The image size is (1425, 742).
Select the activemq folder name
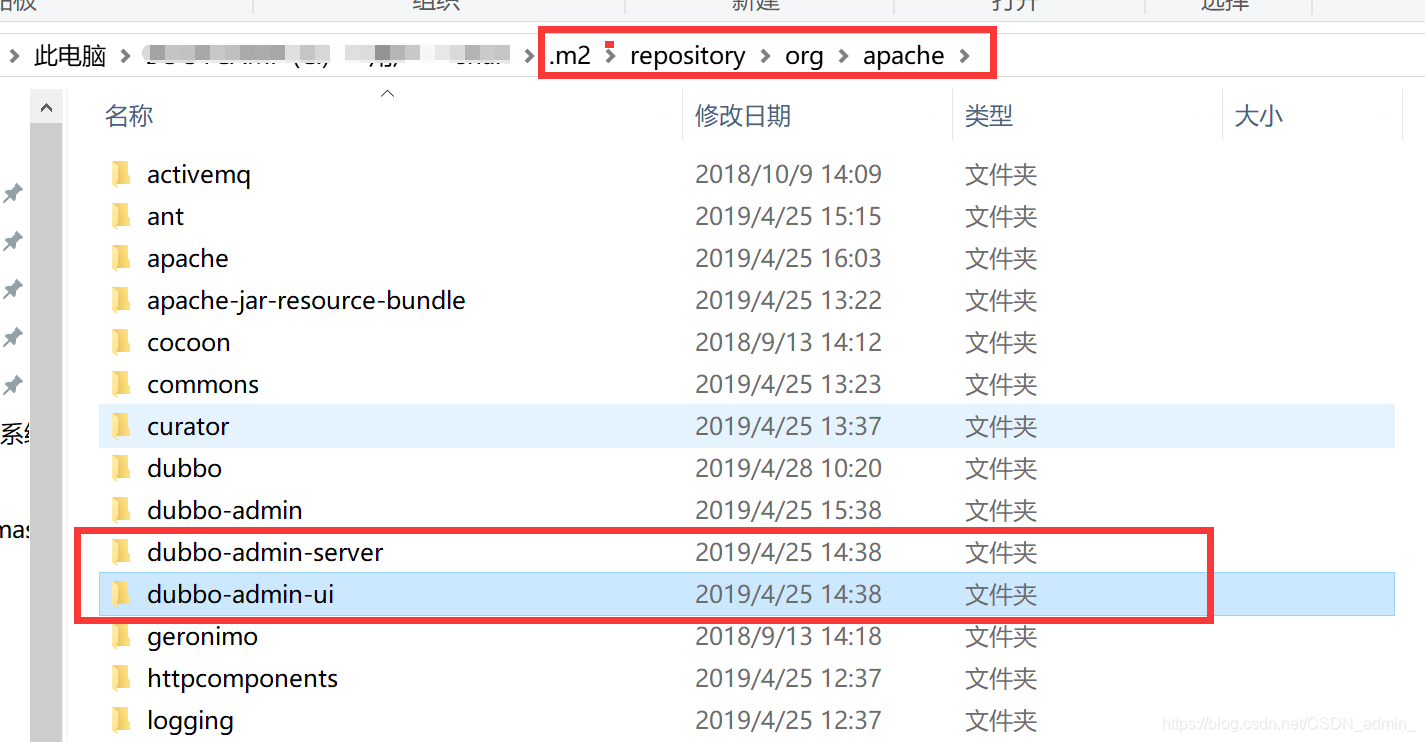[199, 175]
